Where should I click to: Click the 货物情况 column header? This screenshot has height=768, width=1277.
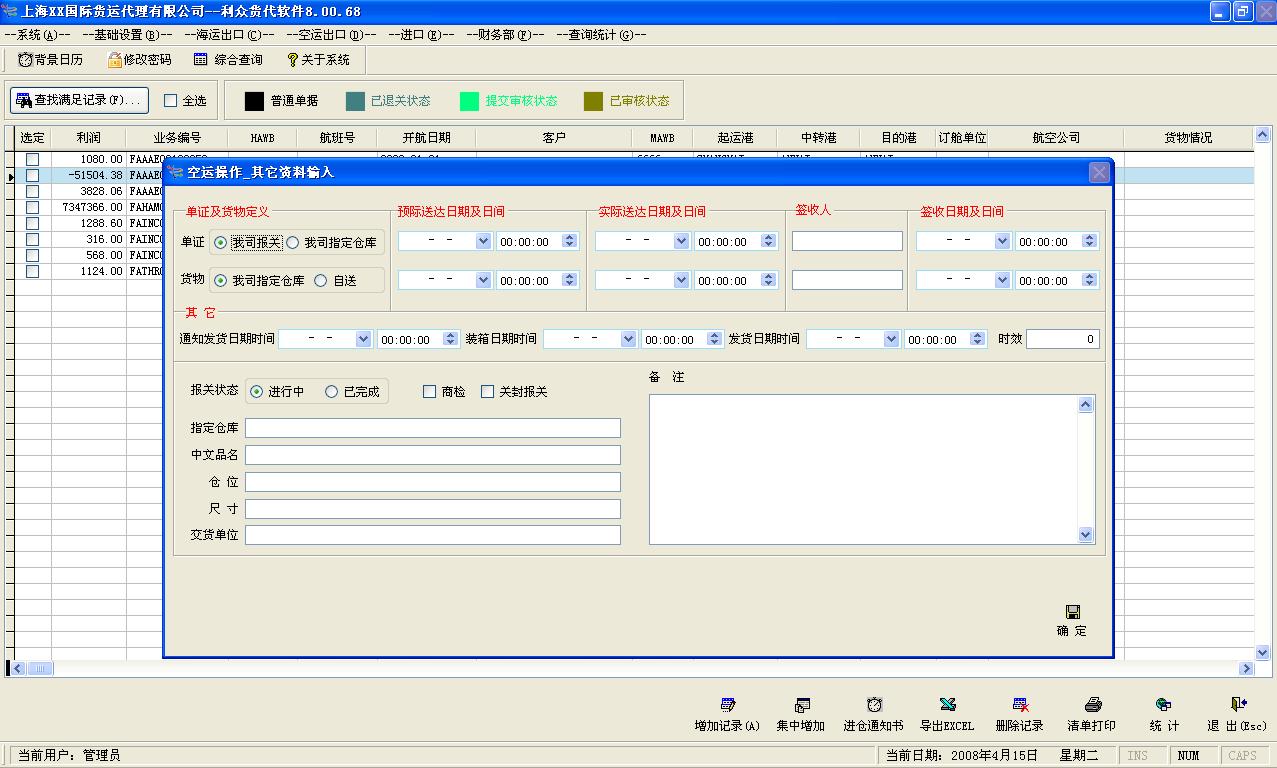(1188, 138)
